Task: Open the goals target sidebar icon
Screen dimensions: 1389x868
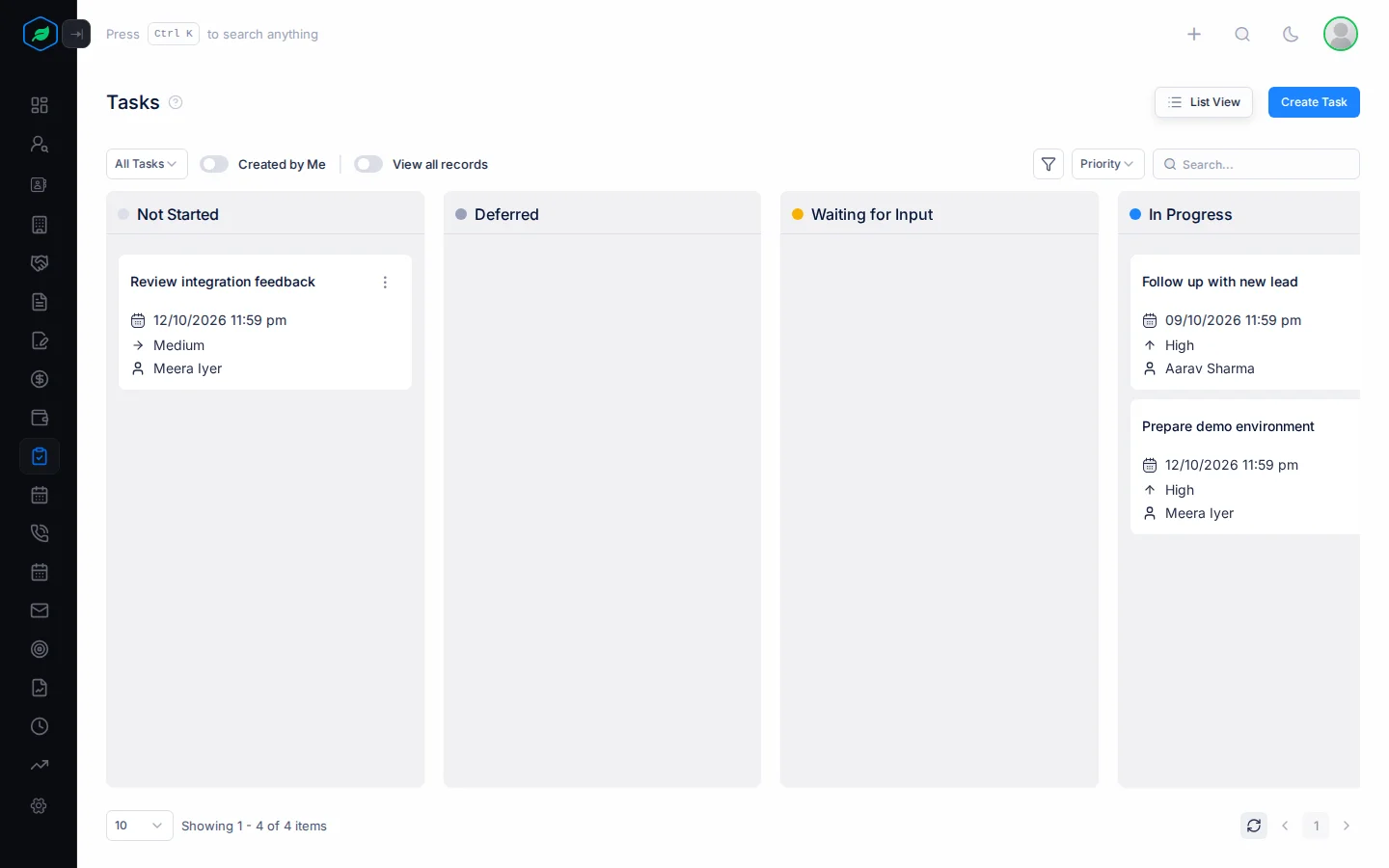Action: coord(40,649)
